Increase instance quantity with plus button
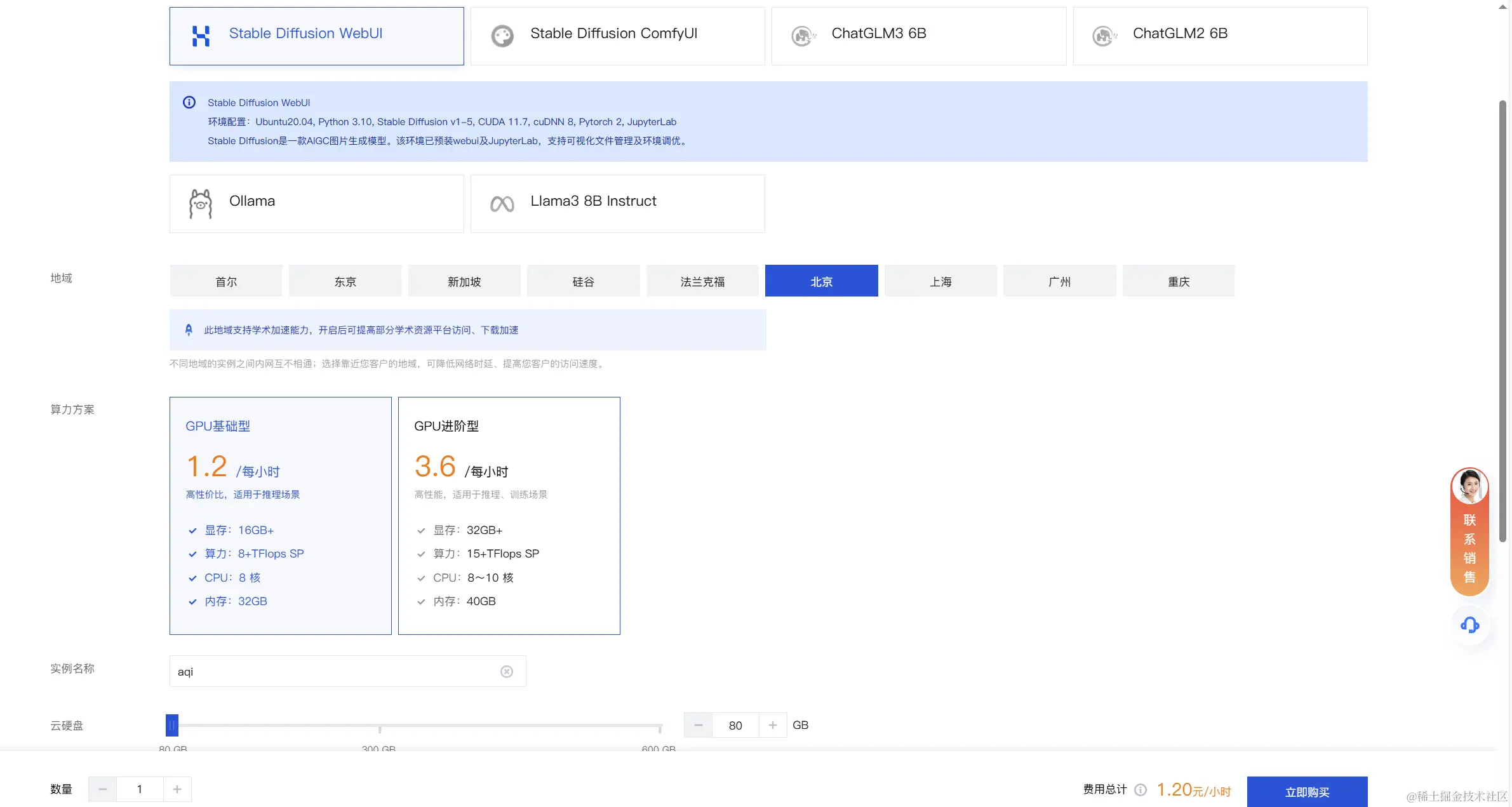Viewport: 1512px width, 807px height. click(x=177, y=789)
